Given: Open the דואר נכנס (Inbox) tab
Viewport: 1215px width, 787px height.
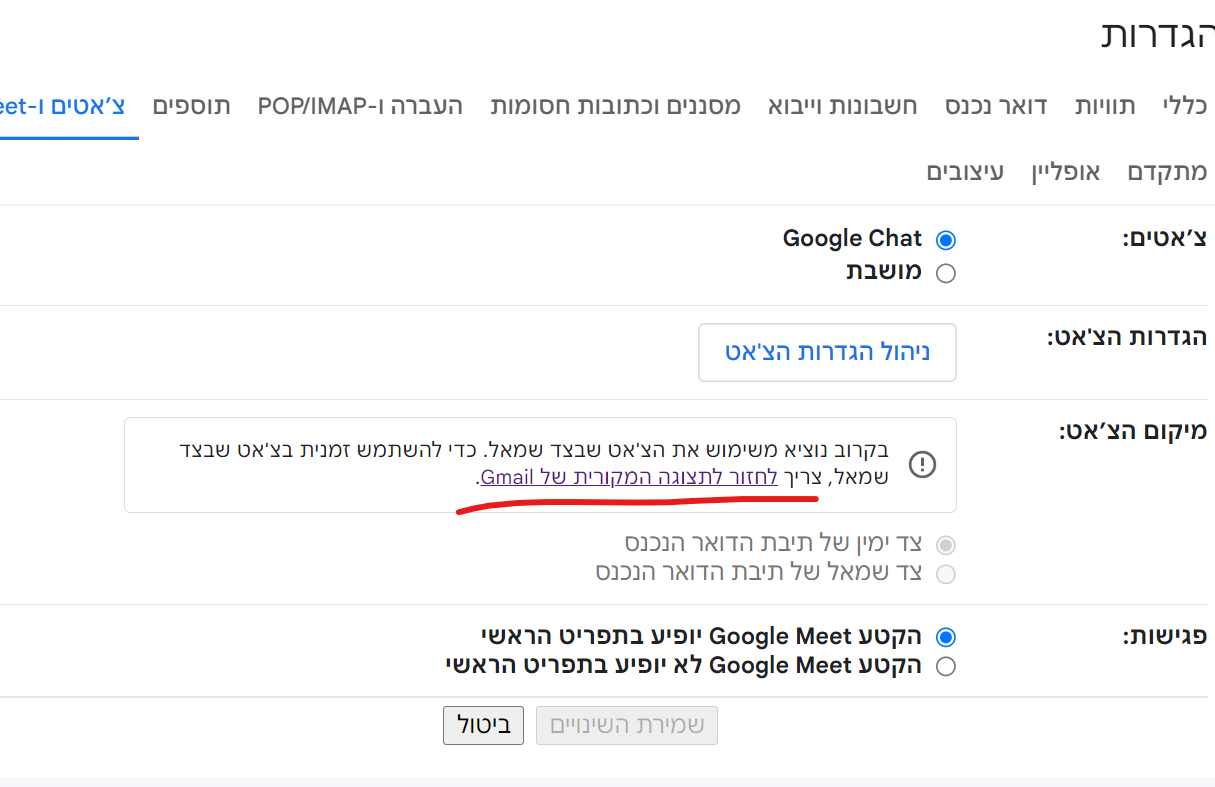Looking at the screenshot, I should coord(996,106).
